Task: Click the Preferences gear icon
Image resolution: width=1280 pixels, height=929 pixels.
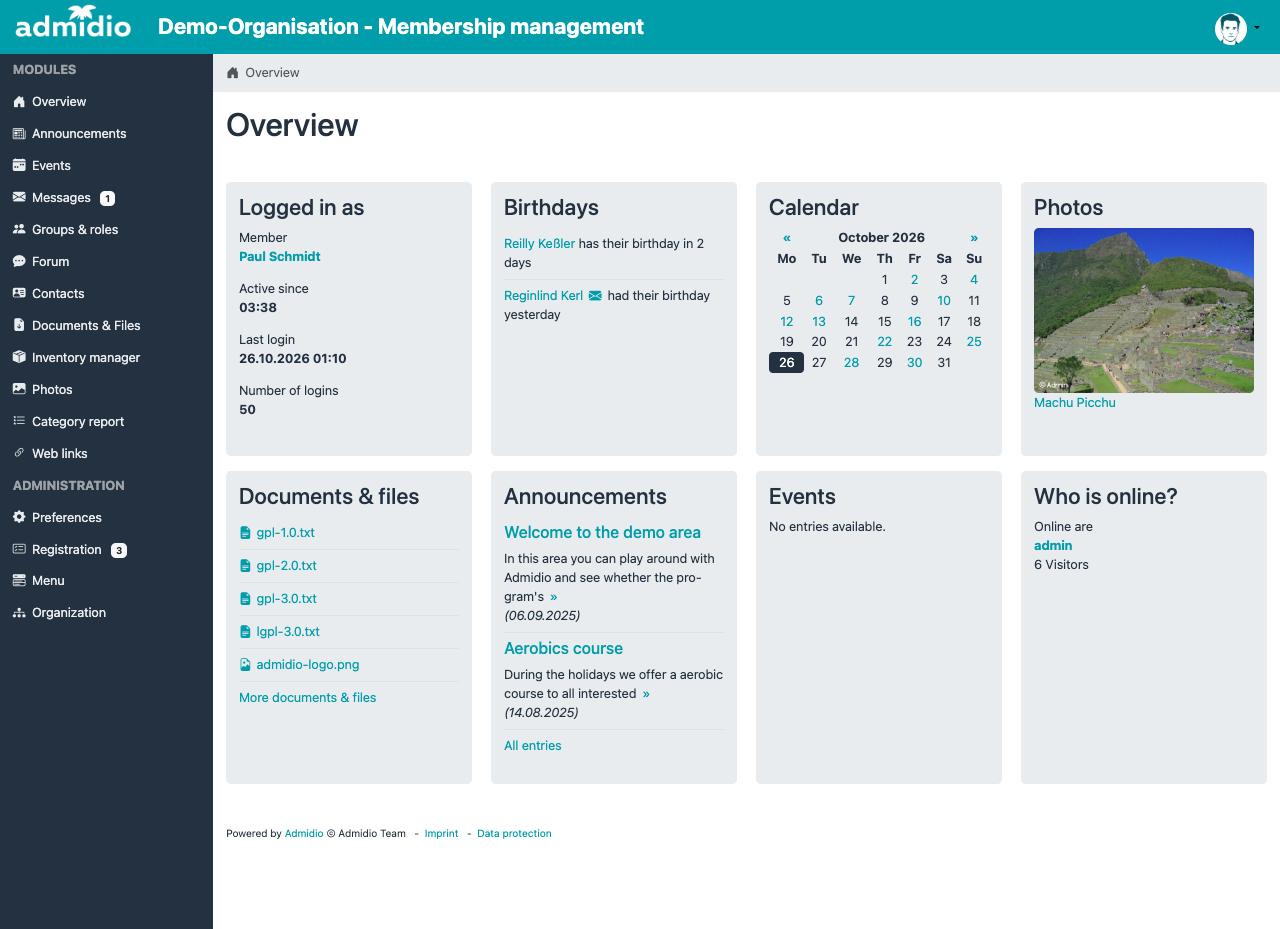Action: tap(19, 518)
